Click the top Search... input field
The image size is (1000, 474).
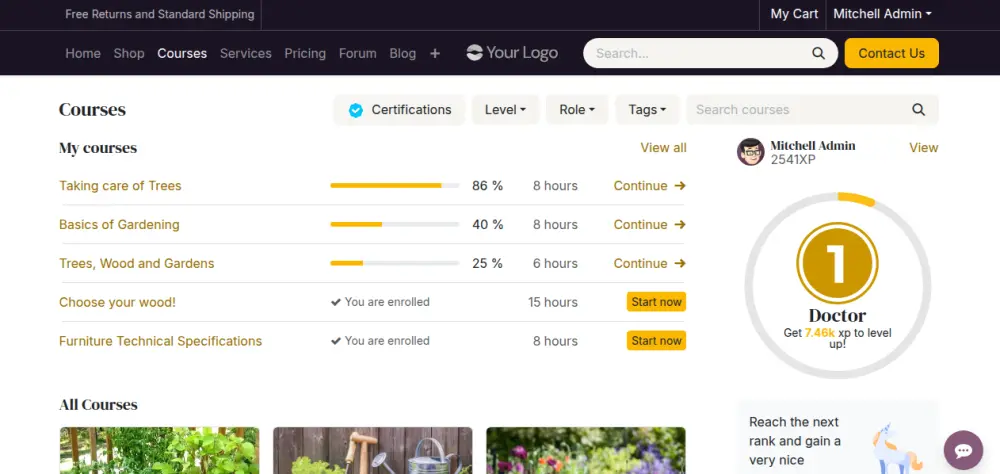click(698, 54)
